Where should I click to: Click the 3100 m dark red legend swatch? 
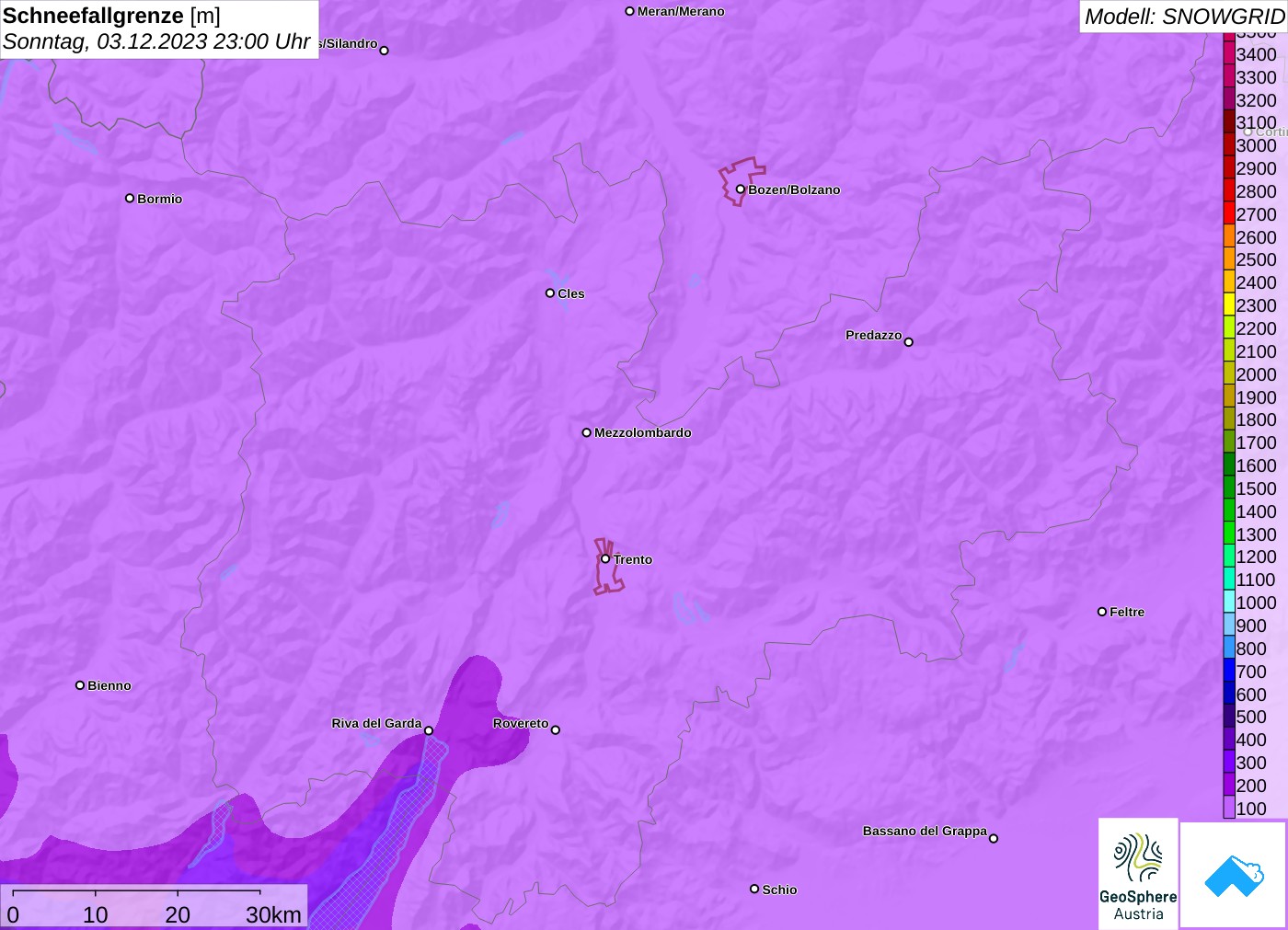1229,122
